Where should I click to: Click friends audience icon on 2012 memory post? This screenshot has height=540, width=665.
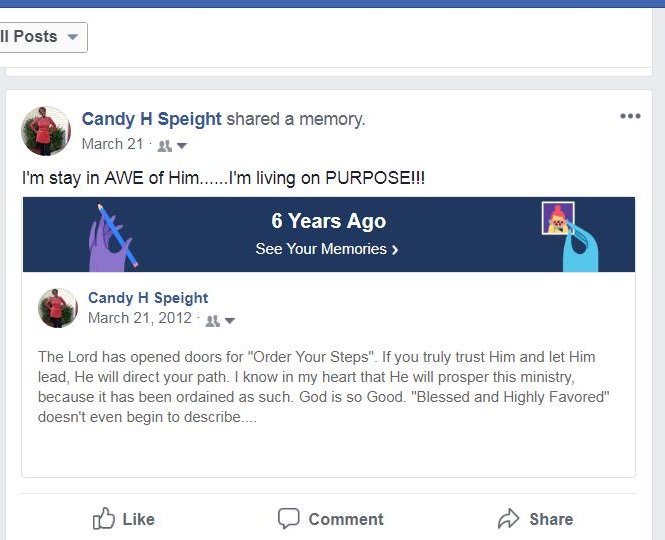tap(212, 321)
